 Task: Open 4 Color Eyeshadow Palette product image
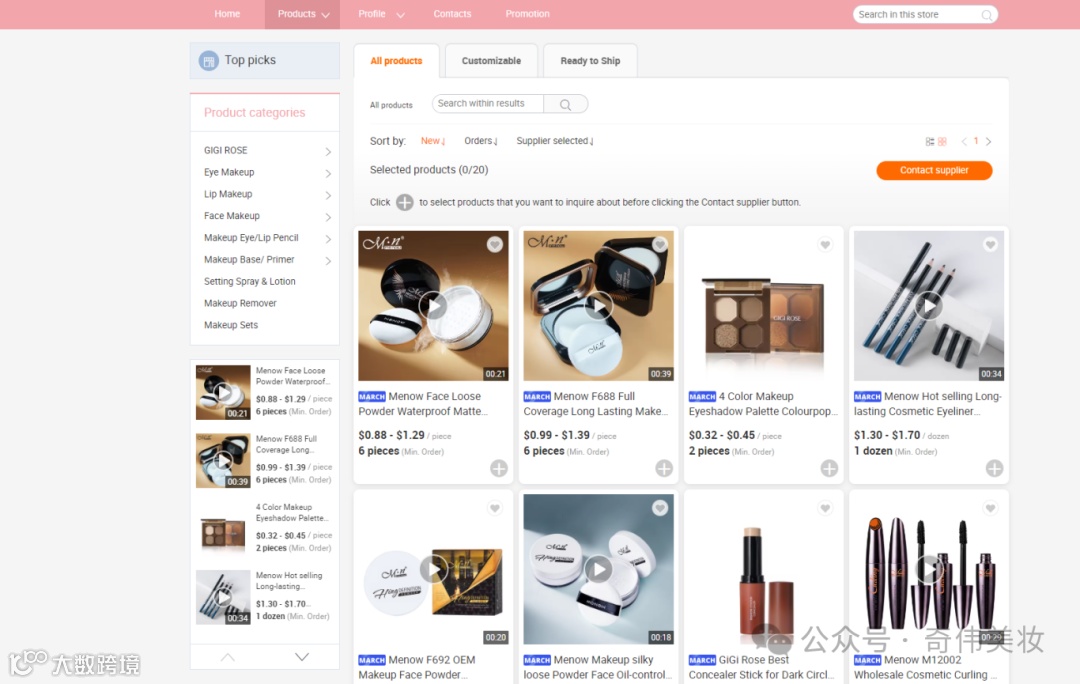point(764,306)
